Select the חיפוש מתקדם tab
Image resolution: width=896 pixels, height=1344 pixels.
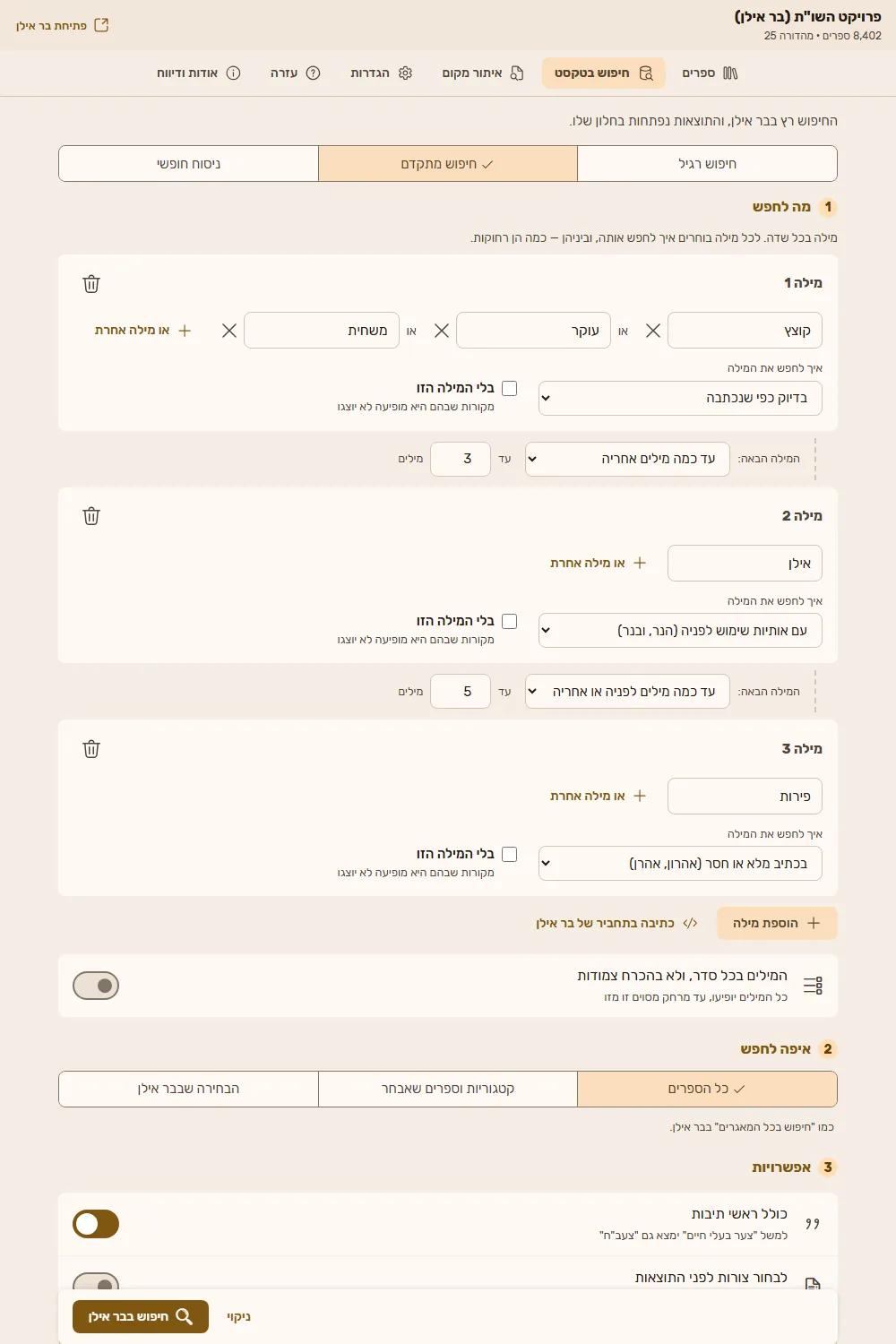(x=448, y=164)
